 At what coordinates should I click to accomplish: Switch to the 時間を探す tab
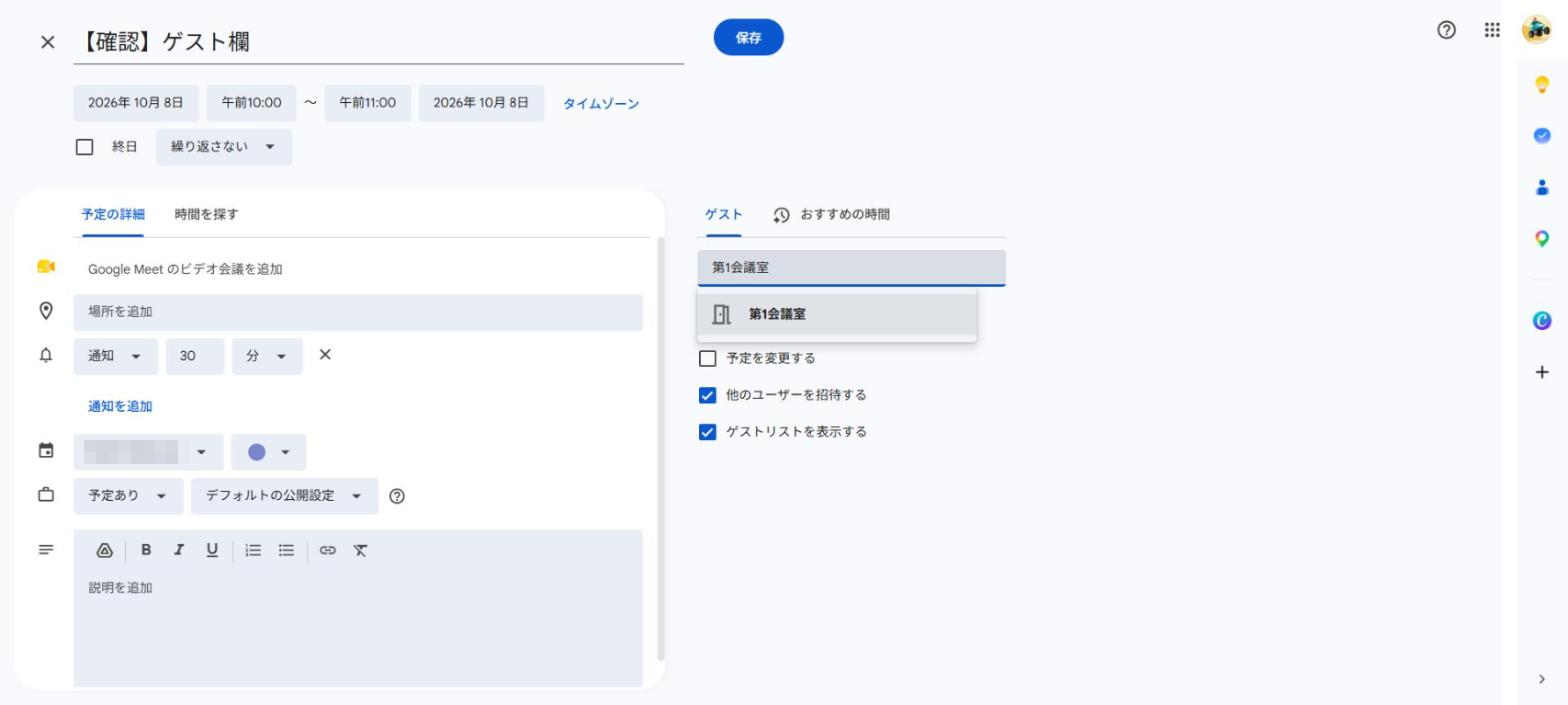[206, 214]
